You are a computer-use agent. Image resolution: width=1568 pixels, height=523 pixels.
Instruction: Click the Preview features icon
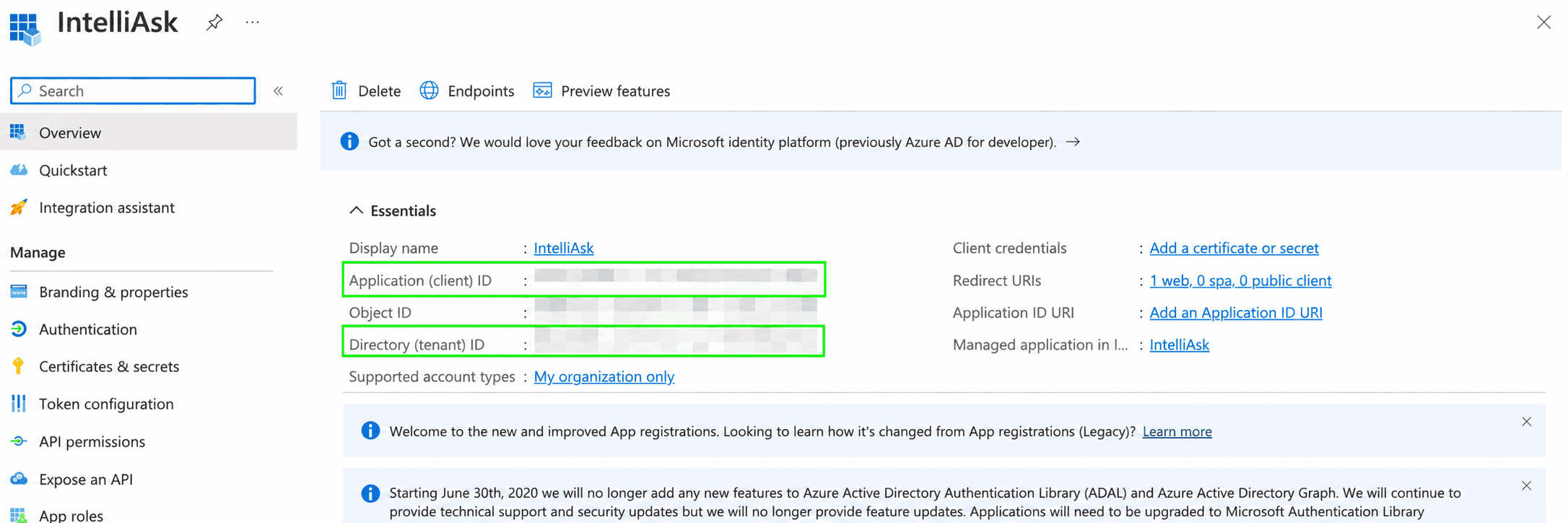coord(542,90)
